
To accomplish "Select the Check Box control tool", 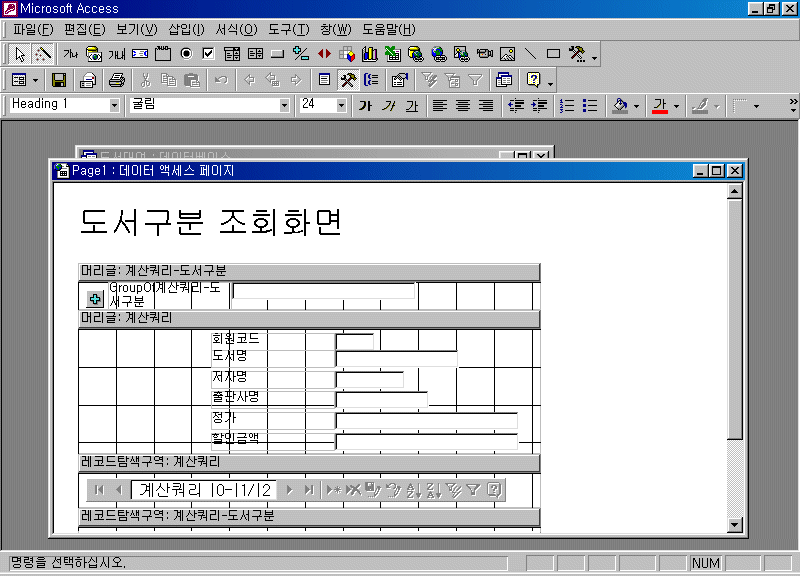I will pos(208,54).
